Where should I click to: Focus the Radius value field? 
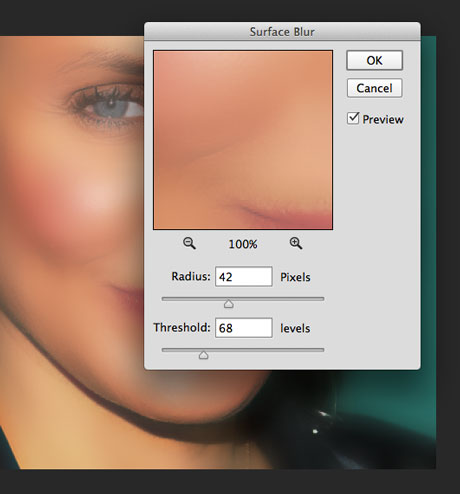(x=244, y=277)
